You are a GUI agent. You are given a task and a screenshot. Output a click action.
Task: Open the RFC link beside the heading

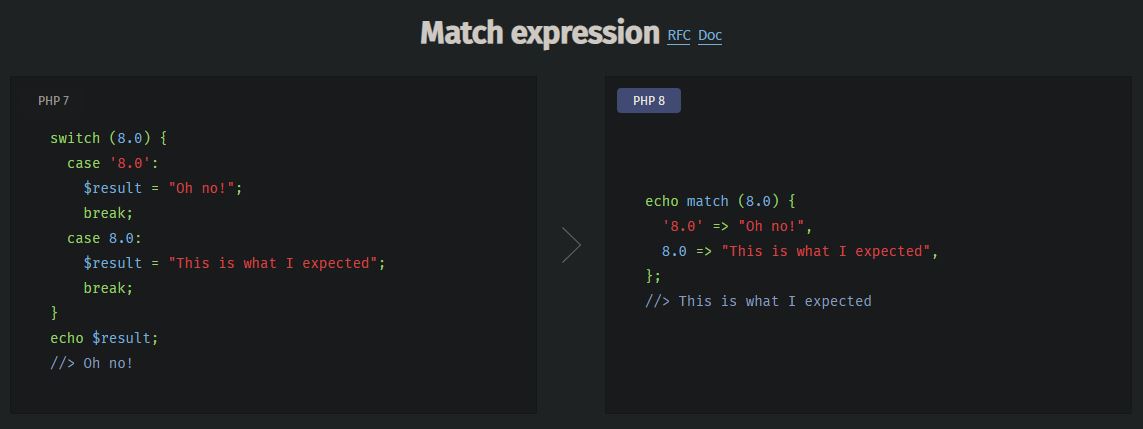click(x=679, y=36)
